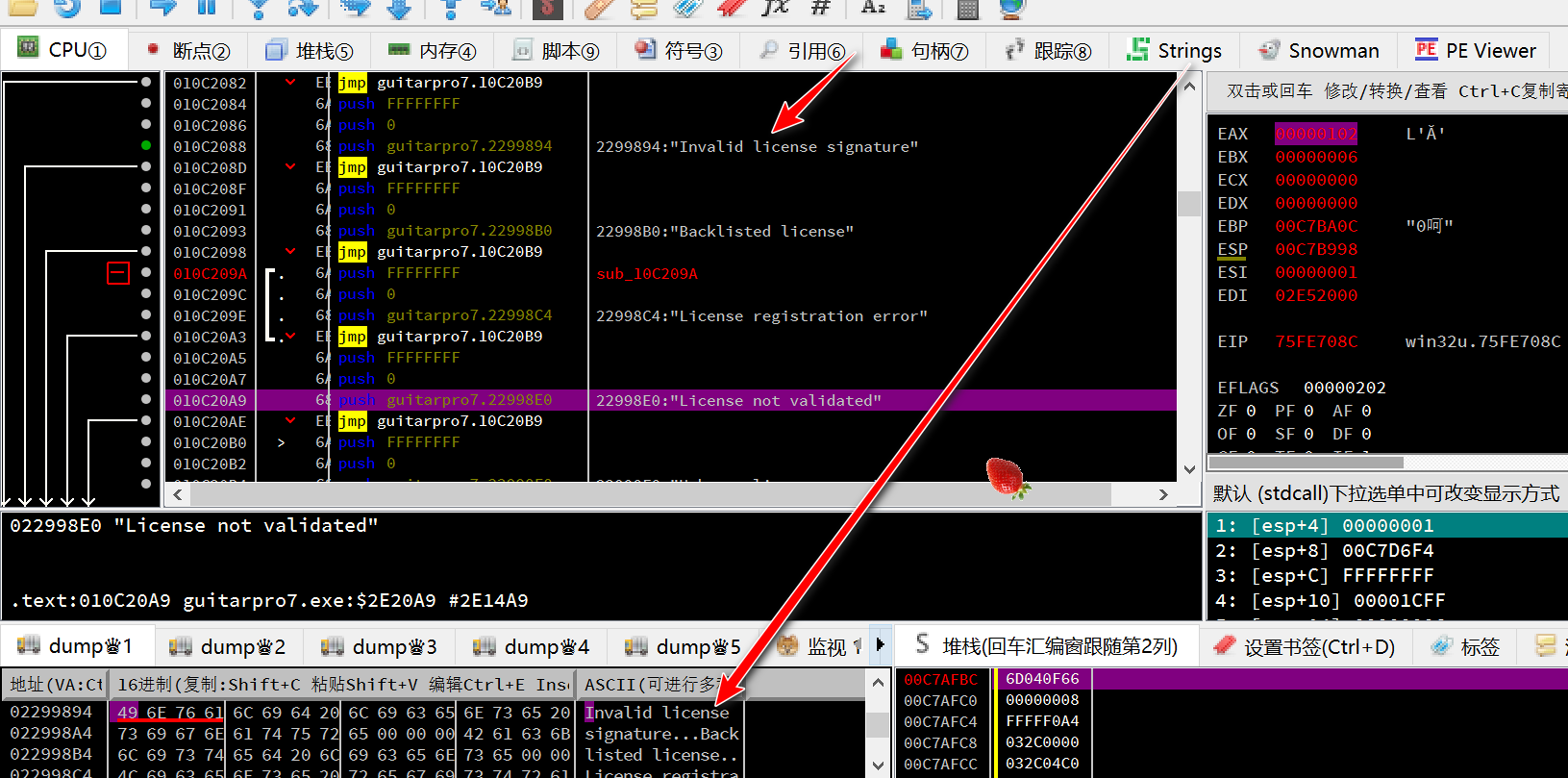Click the disassembly horizontal scroll left arrow
This screenshot has height=778, width=1568.
(x=177, y=494)
